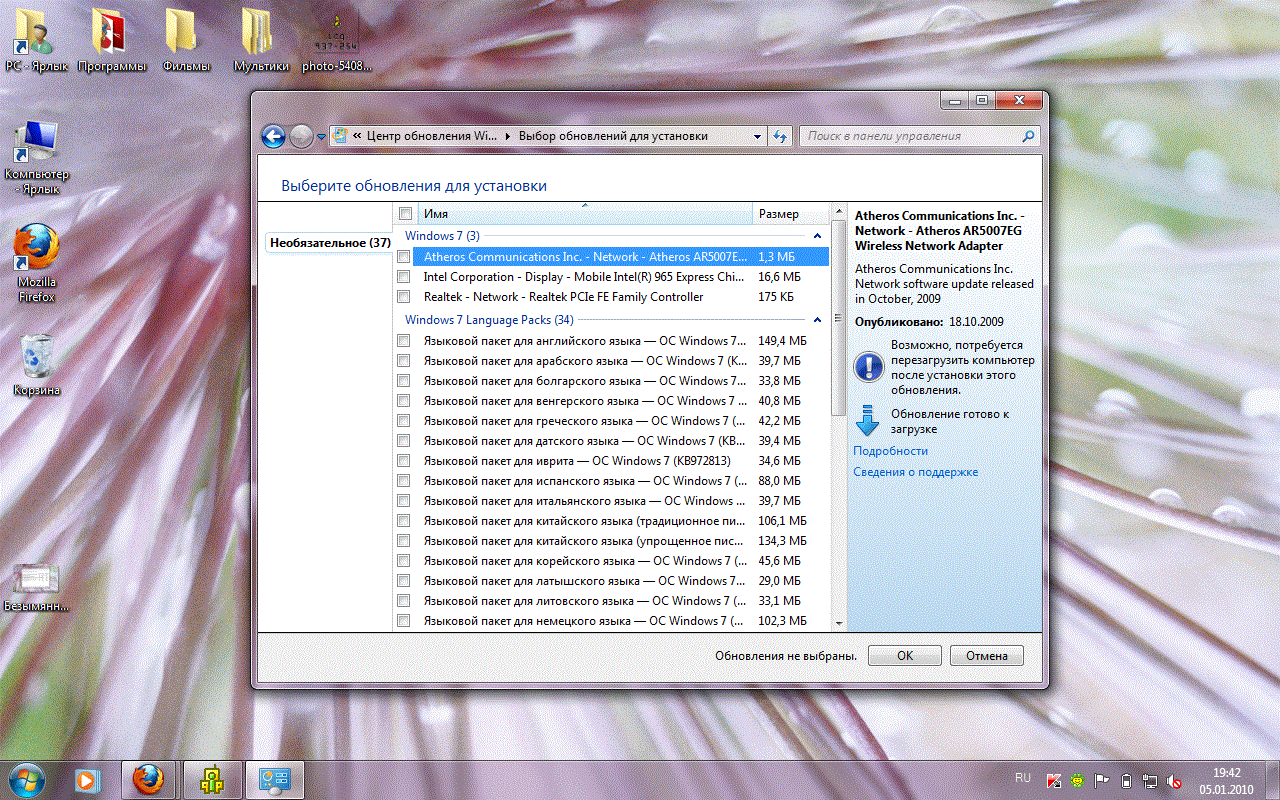Click Выбор обновлений для установки breadcrumb
The width and height of the screenshot is (1280, 800).
click(613, 136)
